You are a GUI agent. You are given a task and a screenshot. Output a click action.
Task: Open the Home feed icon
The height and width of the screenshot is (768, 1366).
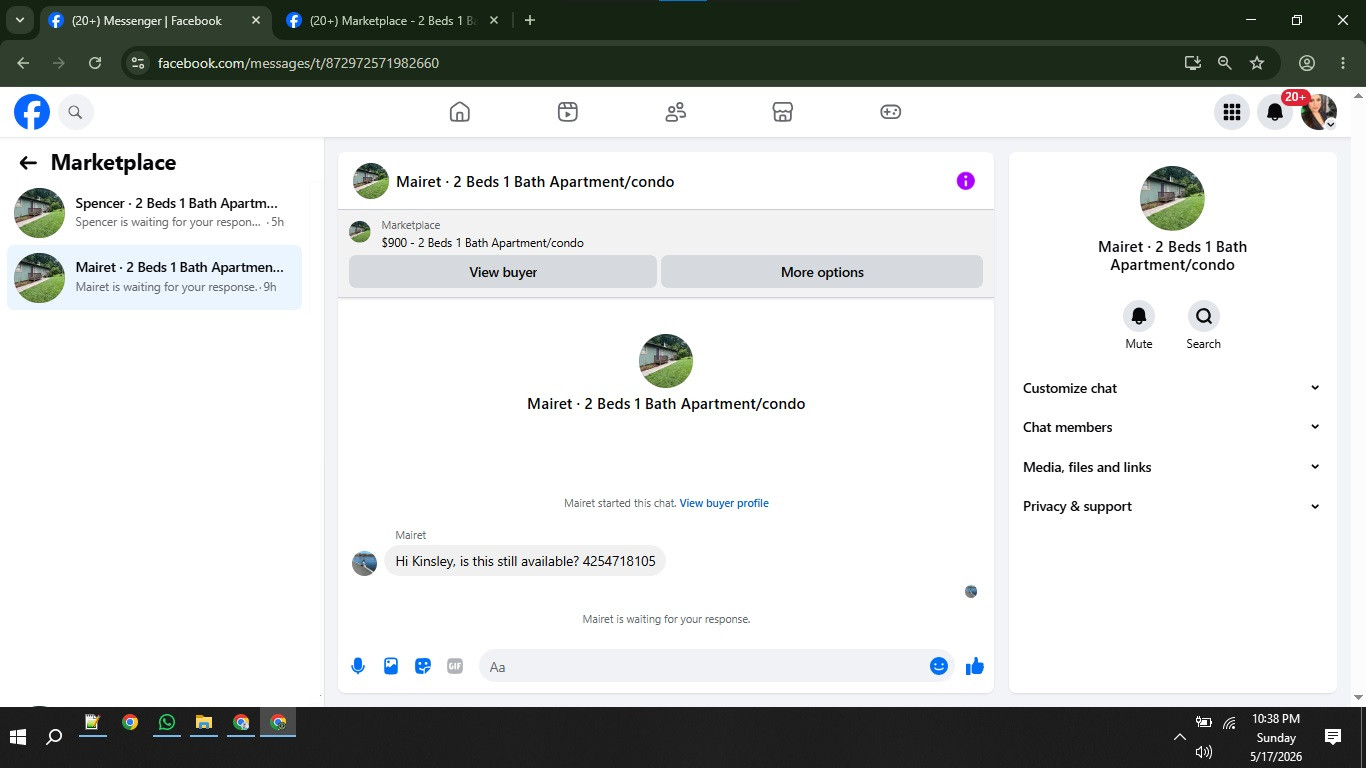click(460, 112)
